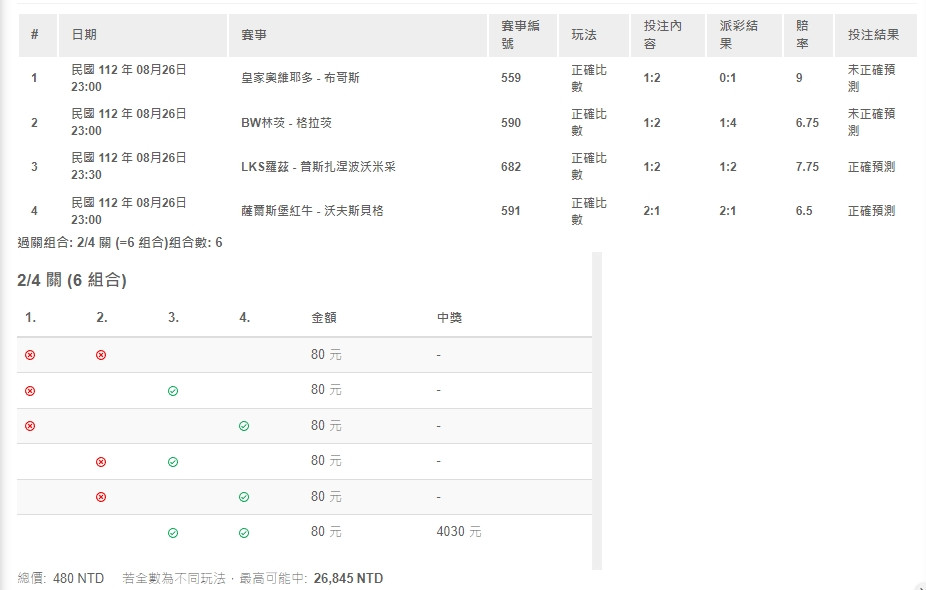Click column 4 green check in 4030 元 row

pyautogui.click(x=244, y=533)
